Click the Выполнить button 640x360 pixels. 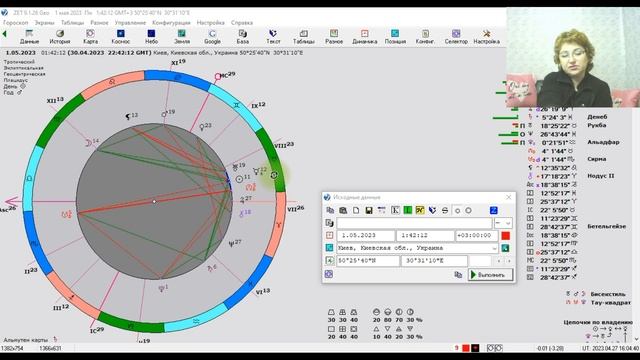[x=490, y=275]
